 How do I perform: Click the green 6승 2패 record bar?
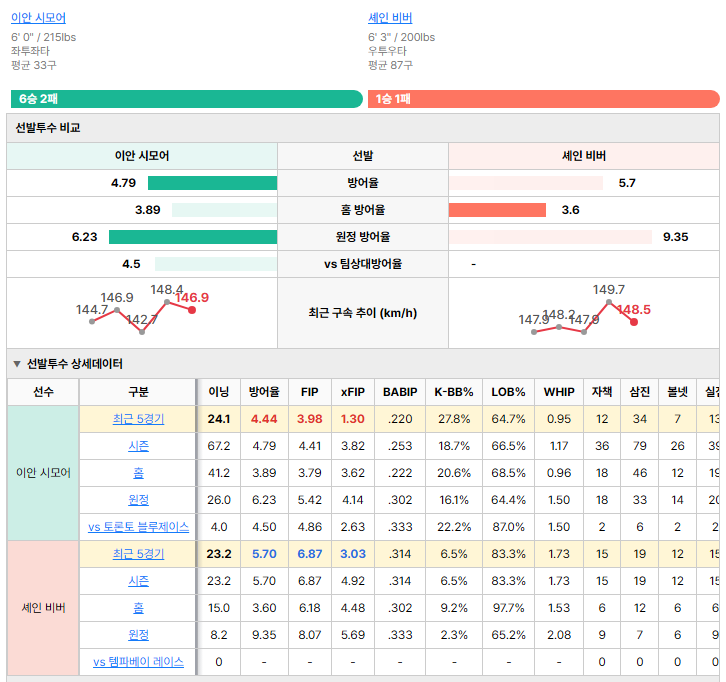tap(187, 99)
